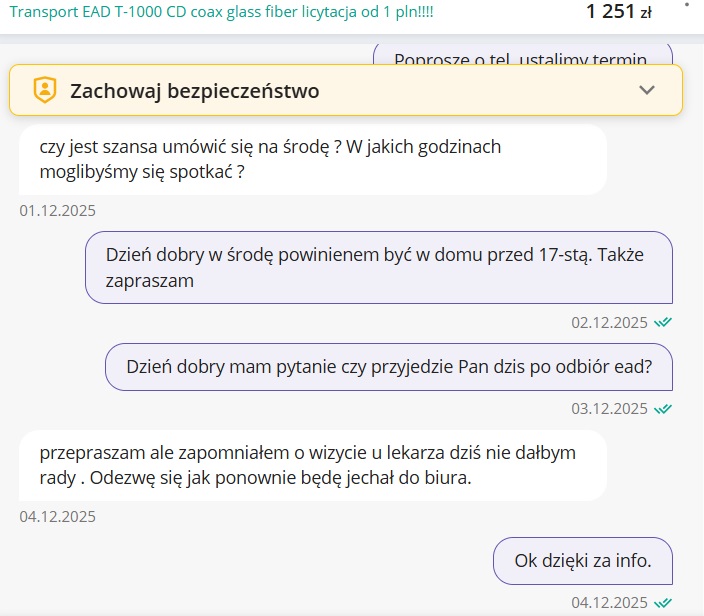Image resolution: width=704 pixels, height=616 pixels.
Task: Click the timestamp under the 'przepraszam' message
Action: click(58, 516)
